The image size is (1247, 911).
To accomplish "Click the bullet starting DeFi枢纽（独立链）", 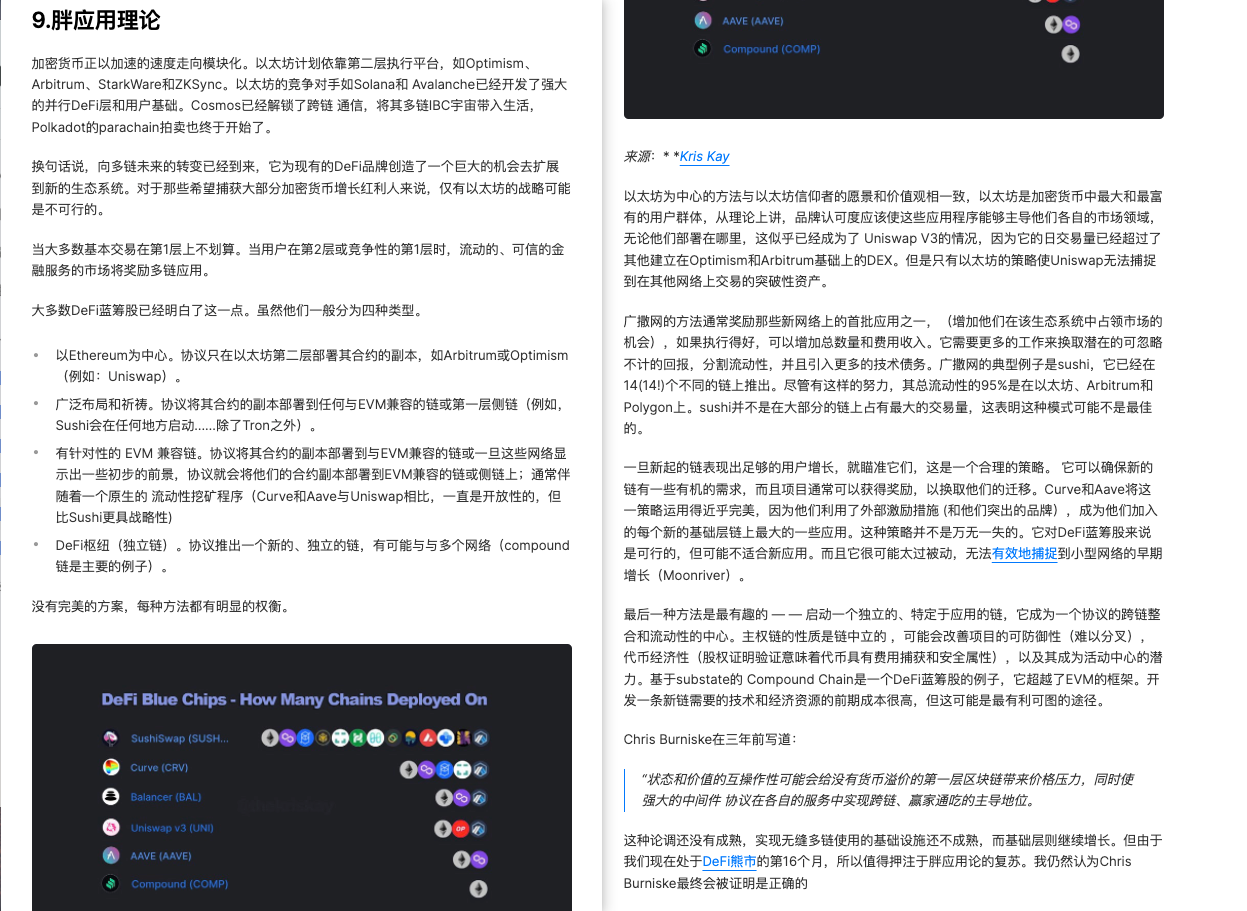I will click(x=312, y=556).
